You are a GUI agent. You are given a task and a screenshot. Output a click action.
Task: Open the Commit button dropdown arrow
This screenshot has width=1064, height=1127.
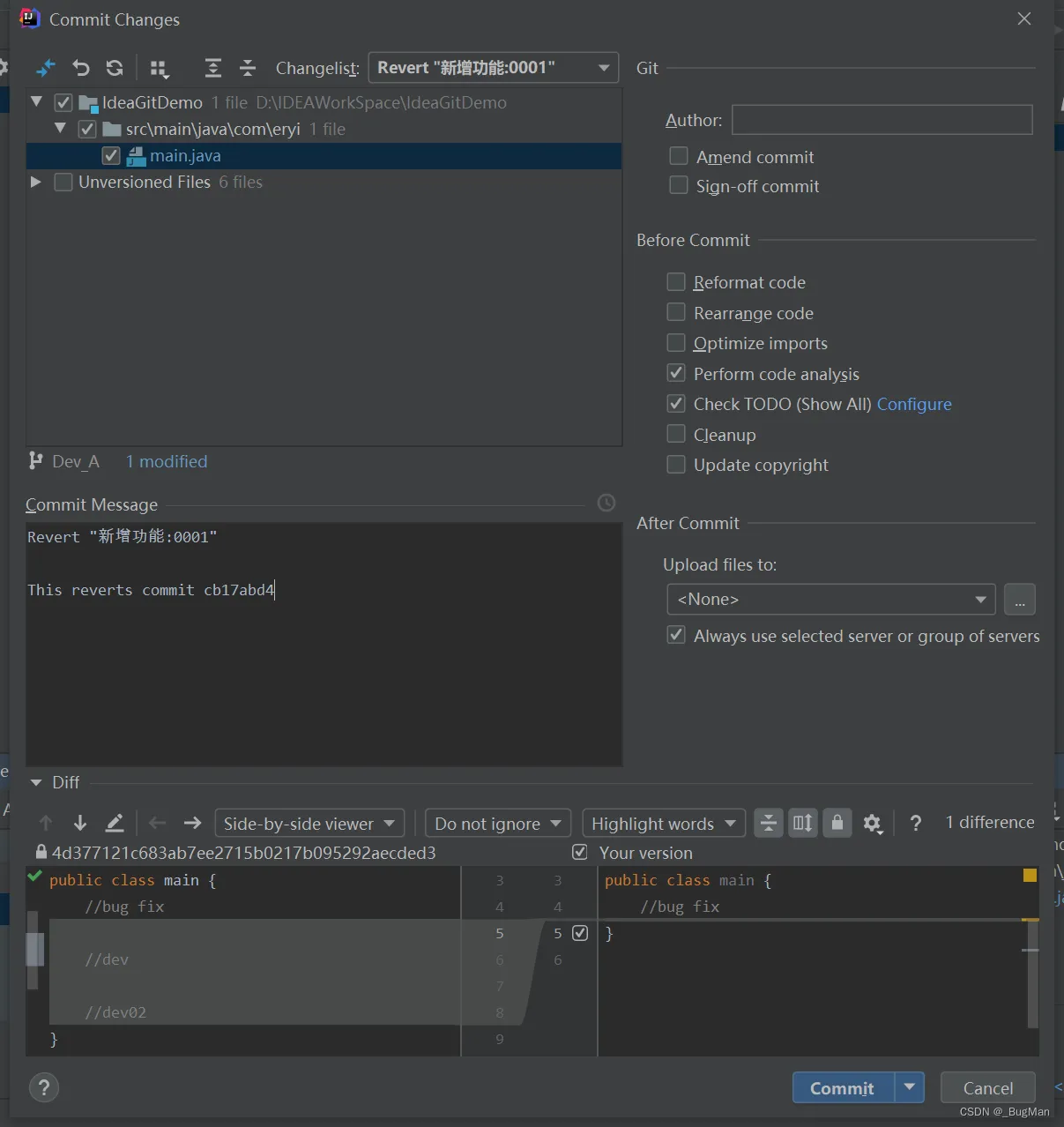point(910,1087)
